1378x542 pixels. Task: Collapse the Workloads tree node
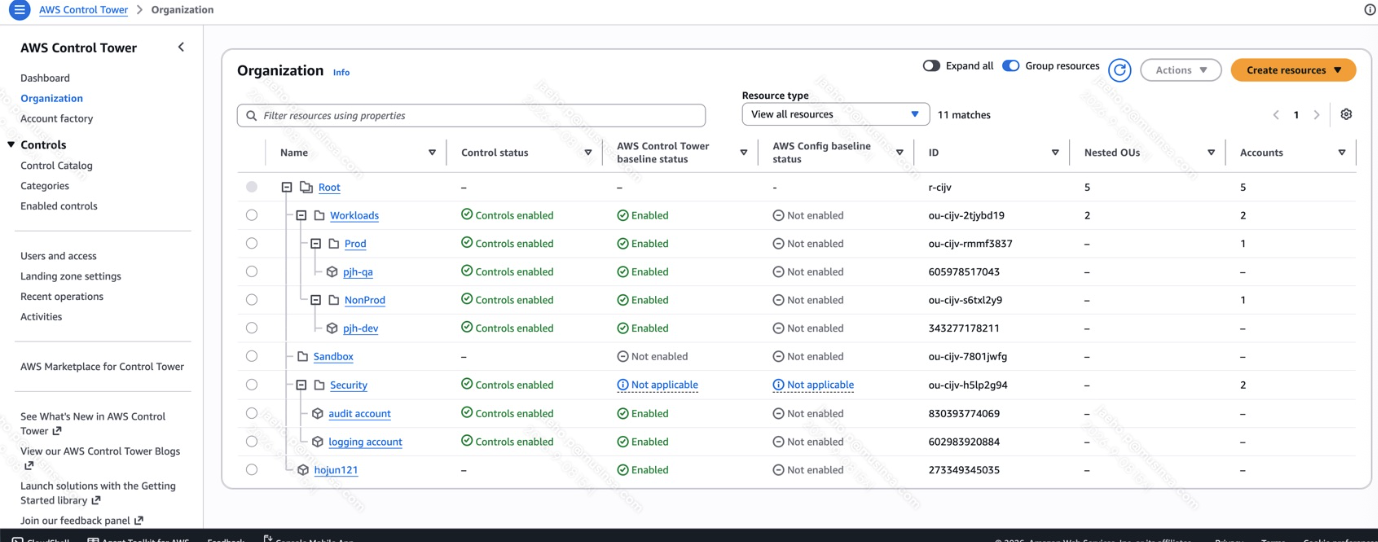tap(301, 215)
